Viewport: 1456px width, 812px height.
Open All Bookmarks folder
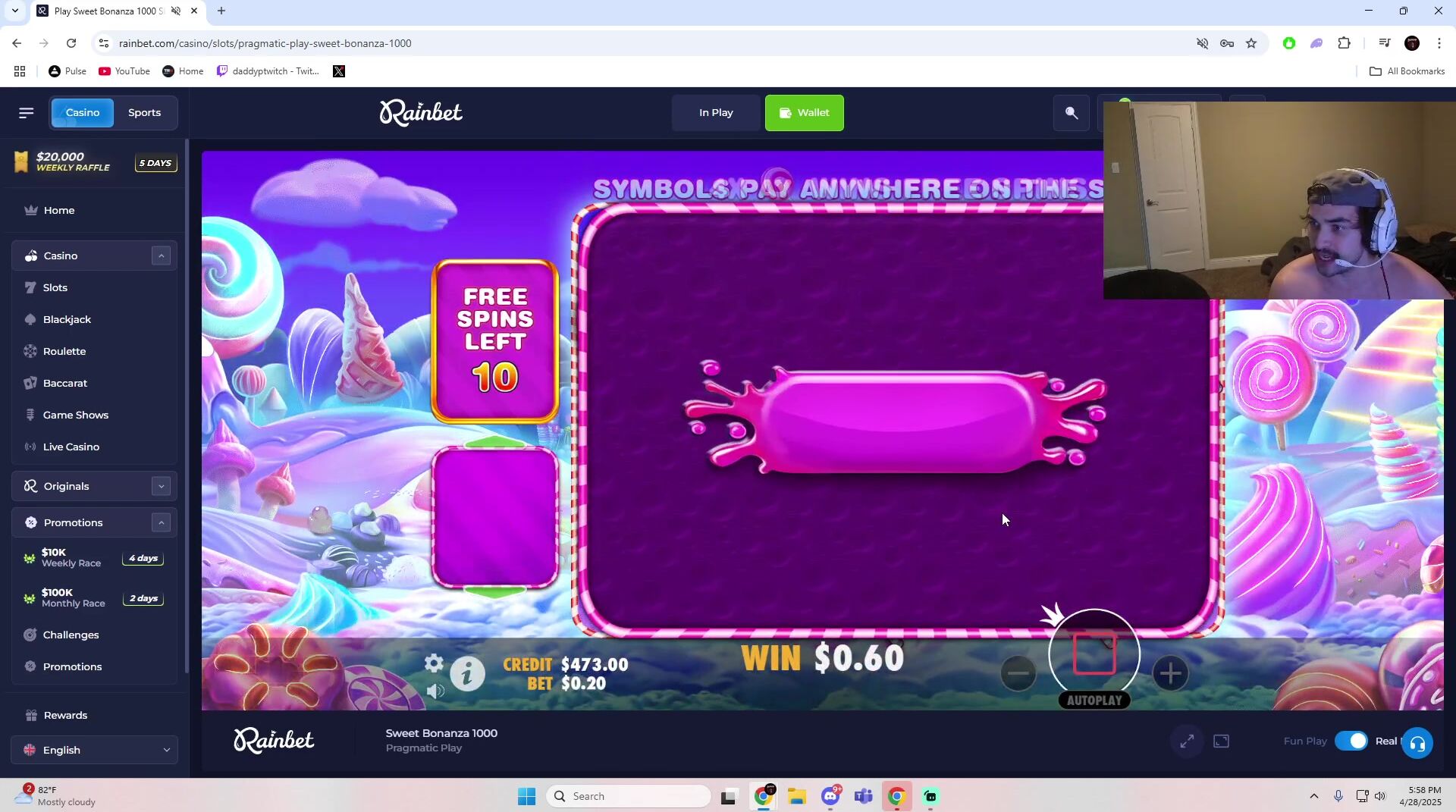[1407, 71]
